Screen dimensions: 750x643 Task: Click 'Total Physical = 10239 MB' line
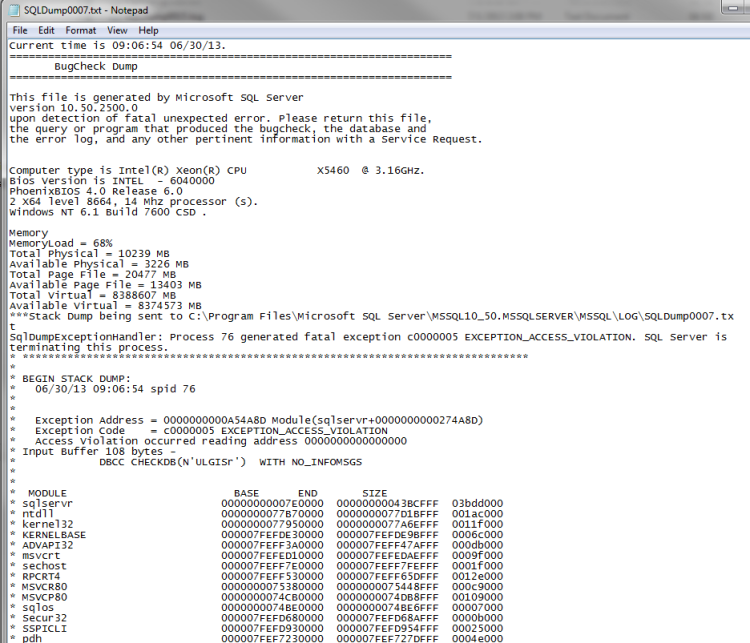click(x=89, y=254)
